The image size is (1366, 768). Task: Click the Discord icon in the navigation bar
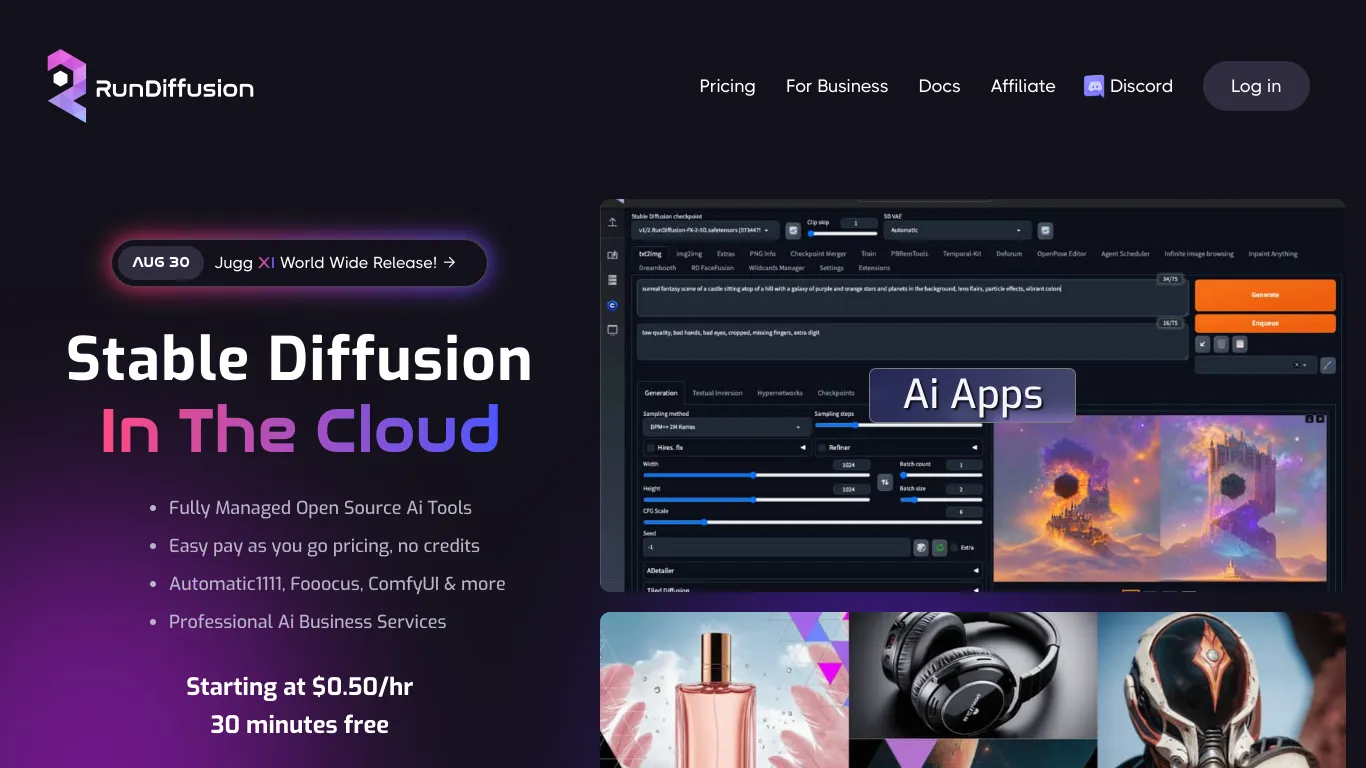[x=1092, y=86]
